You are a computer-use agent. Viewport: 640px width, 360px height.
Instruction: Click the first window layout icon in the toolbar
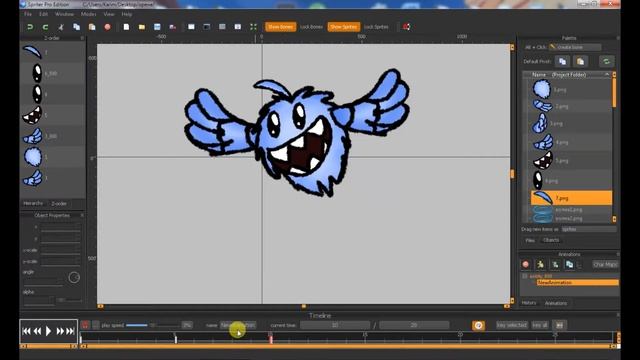(191, 27)
